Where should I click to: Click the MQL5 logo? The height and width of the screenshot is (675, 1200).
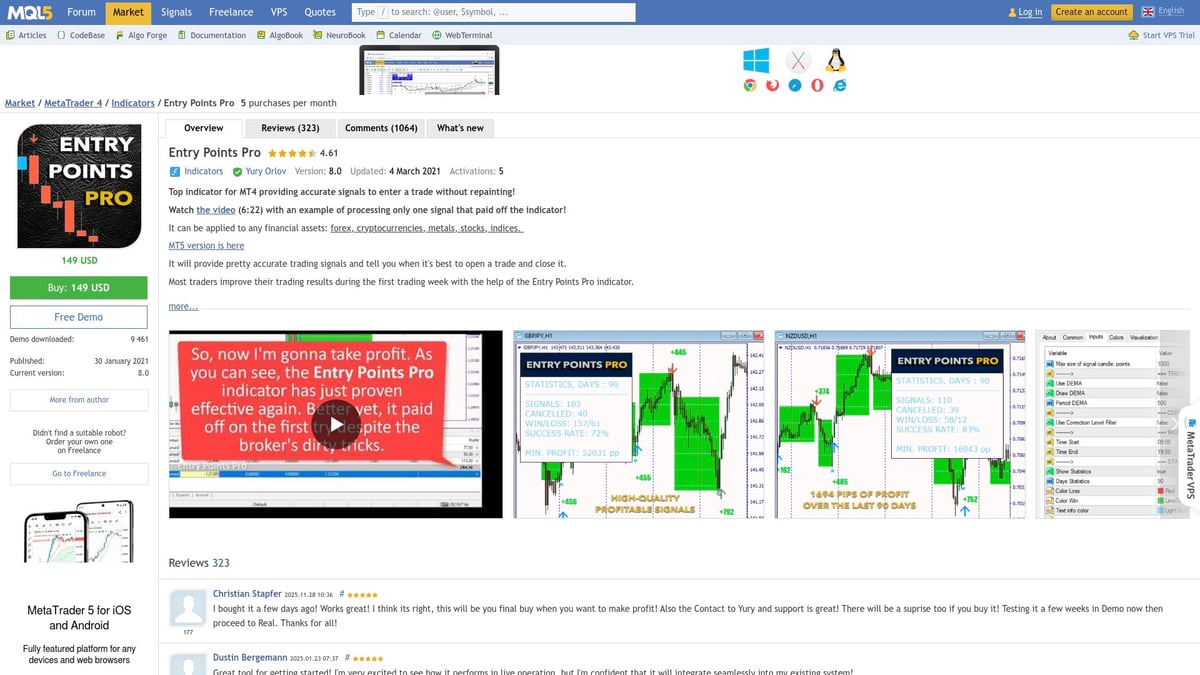tap(29, 12)
